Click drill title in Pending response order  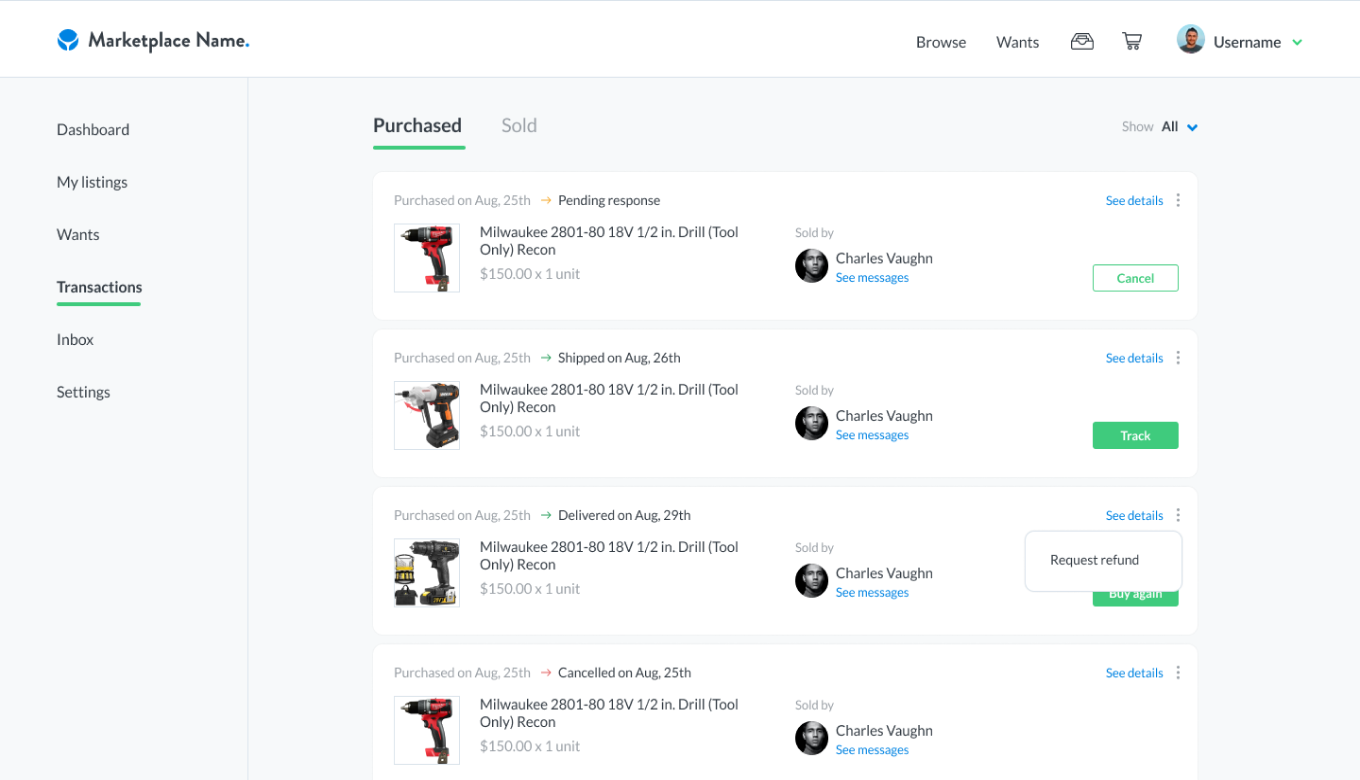click(x=609, y=241)
